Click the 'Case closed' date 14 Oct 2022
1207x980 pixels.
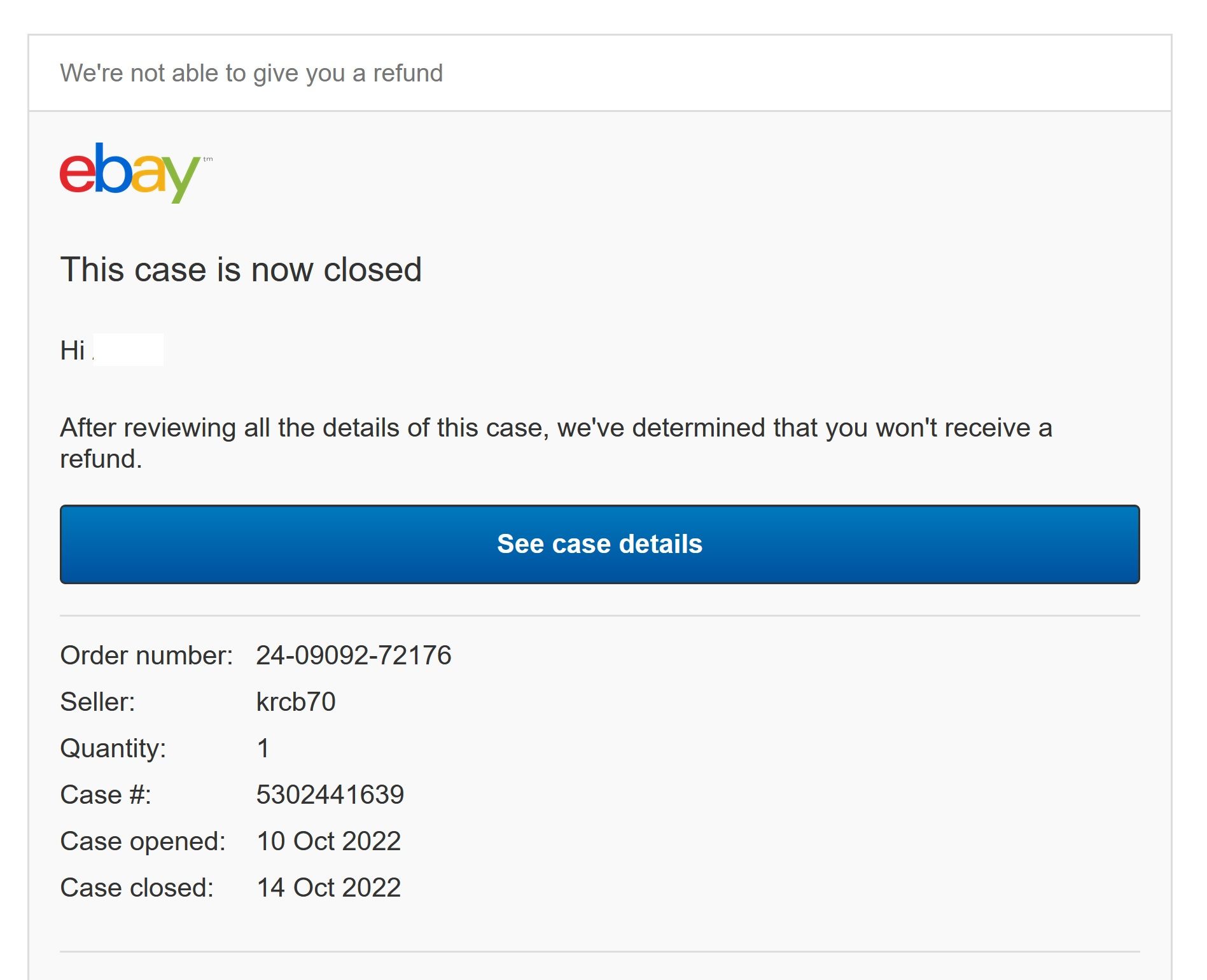click(x=328, y=886)
